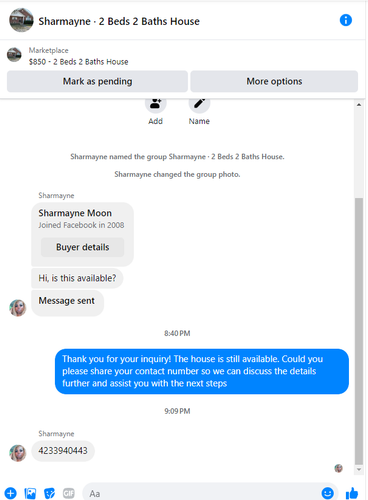Choose a sticker from the sticker icon
The height and width of the screenshot is (500, 368).
pos(49,493)
